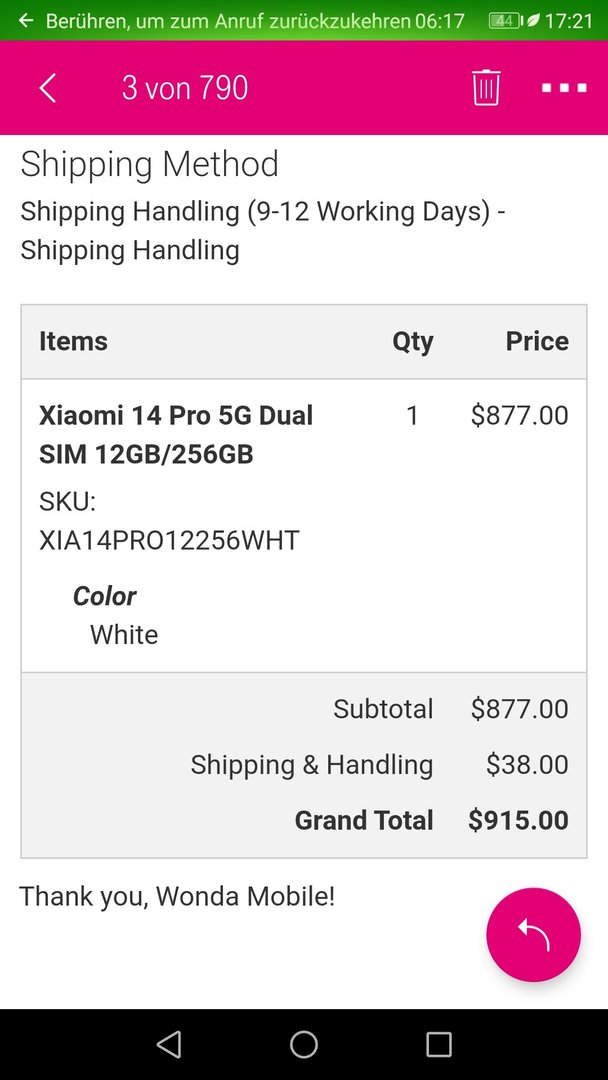Open recent apps square button
Screen dimensions: 608x1080
(438, 1045)
